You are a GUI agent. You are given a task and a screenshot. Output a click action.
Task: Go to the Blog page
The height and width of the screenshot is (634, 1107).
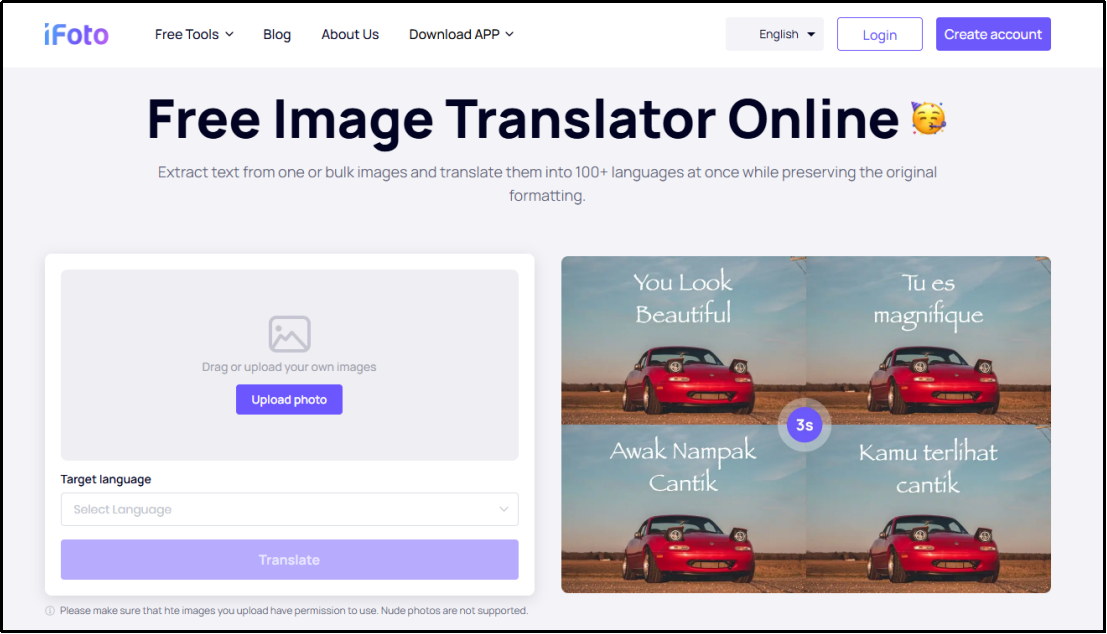tap(277, 34)
